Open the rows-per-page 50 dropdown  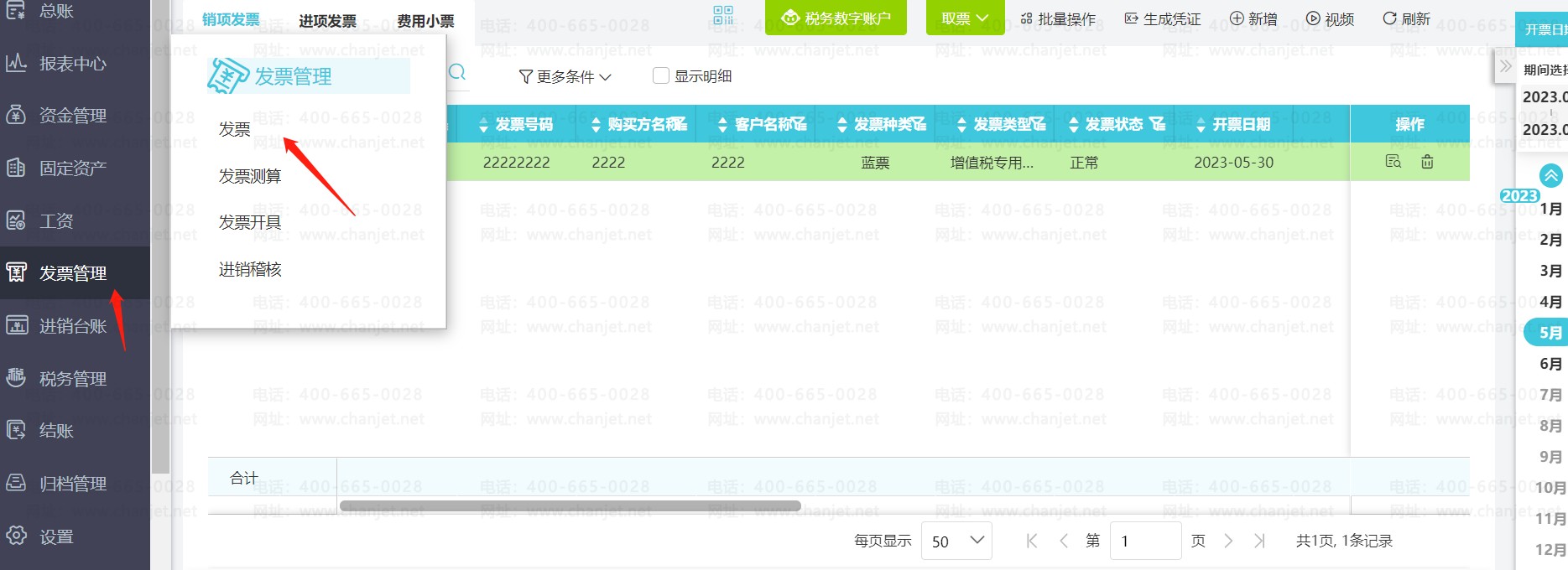pyautogui.click(x=956, y=541)
